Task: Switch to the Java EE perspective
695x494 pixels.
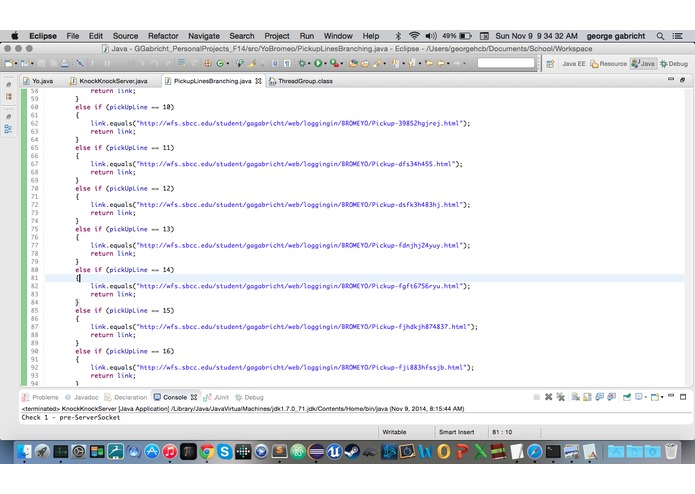Action: [574, 64]
